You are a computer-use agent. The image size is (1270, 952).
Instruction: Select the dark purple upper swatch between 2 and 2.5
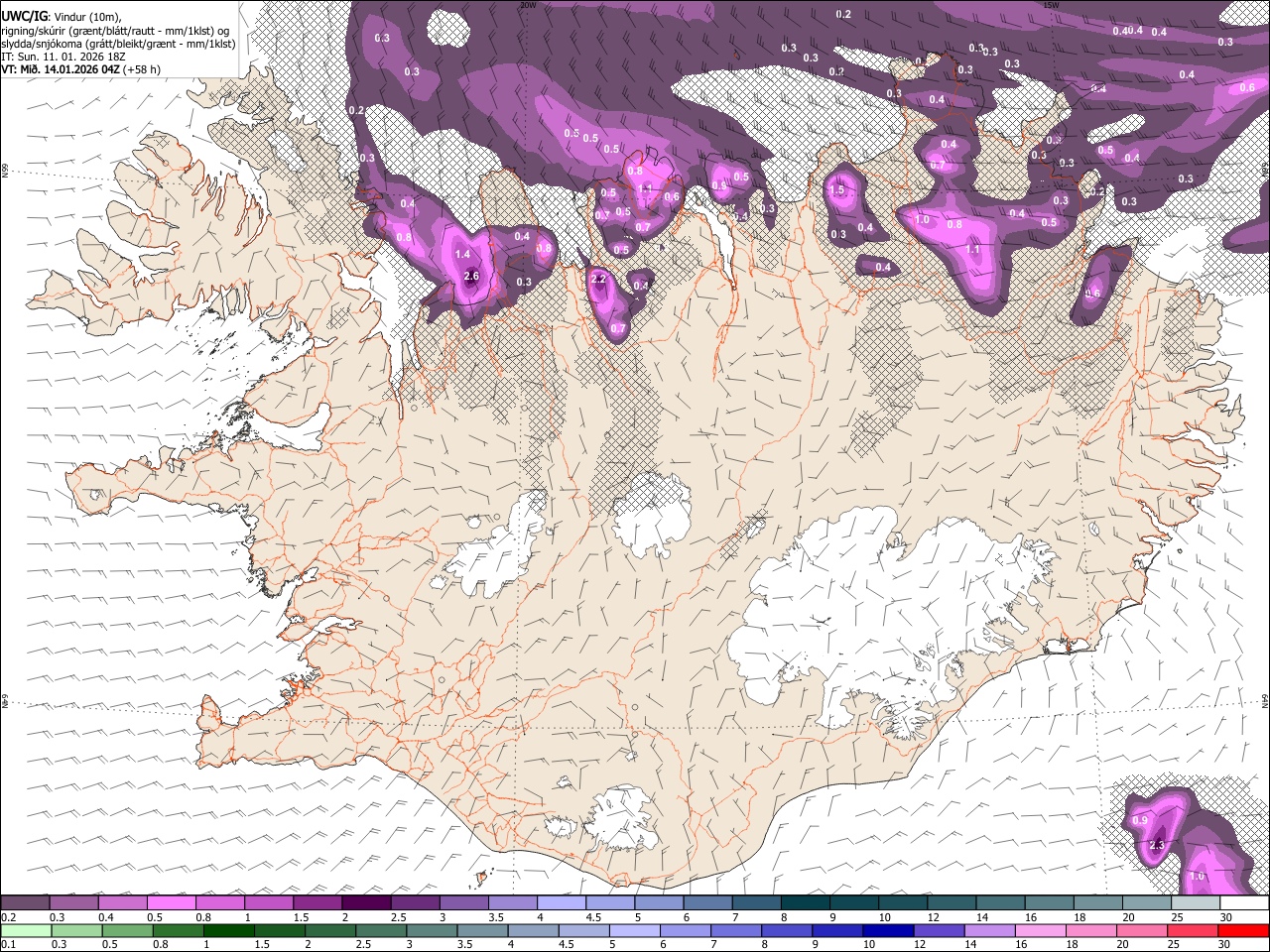pyautogui.click(x=366, y=903)
